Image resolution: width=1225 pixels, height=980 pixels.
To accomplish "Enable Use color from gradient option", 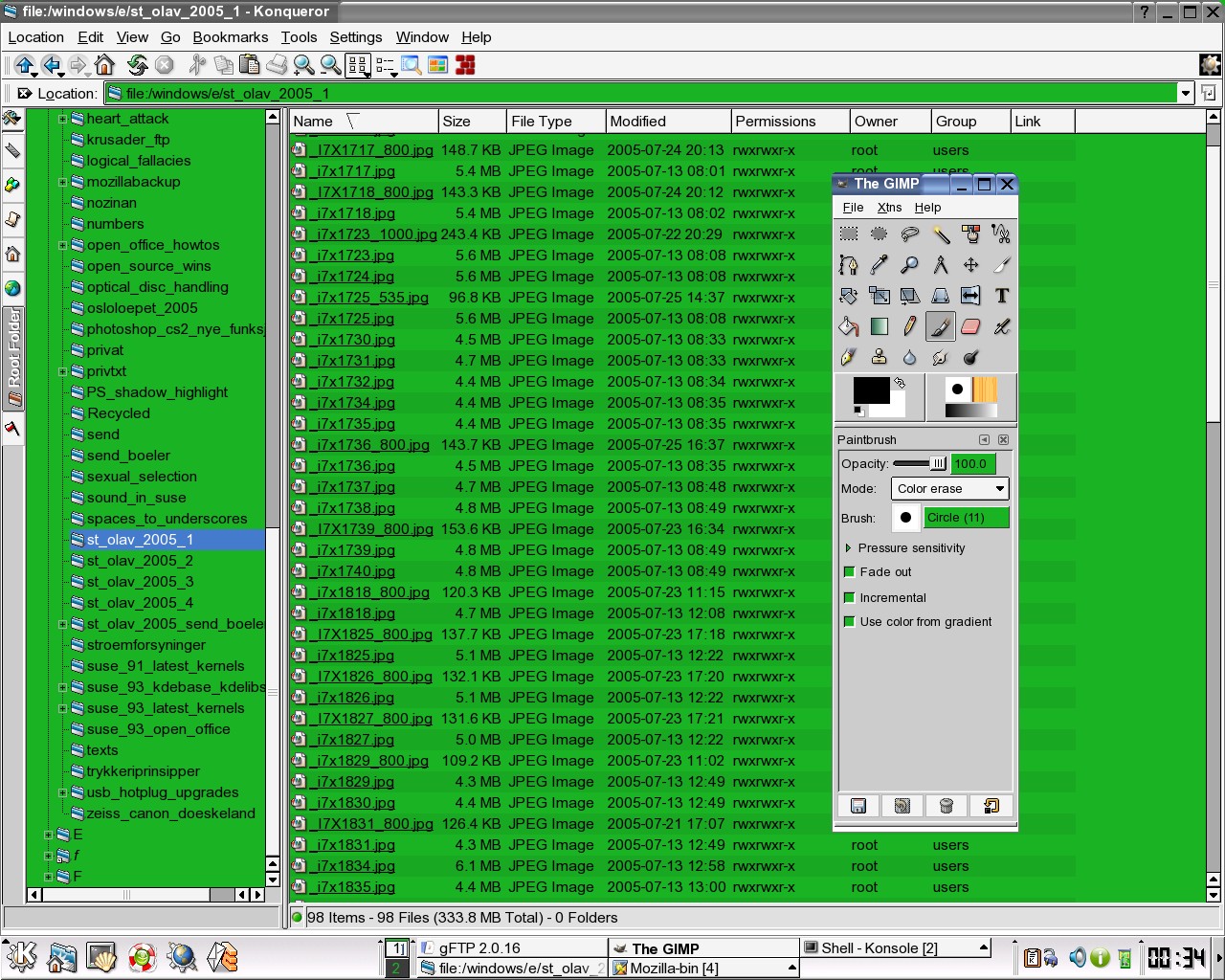I will [x=849, y=622].
